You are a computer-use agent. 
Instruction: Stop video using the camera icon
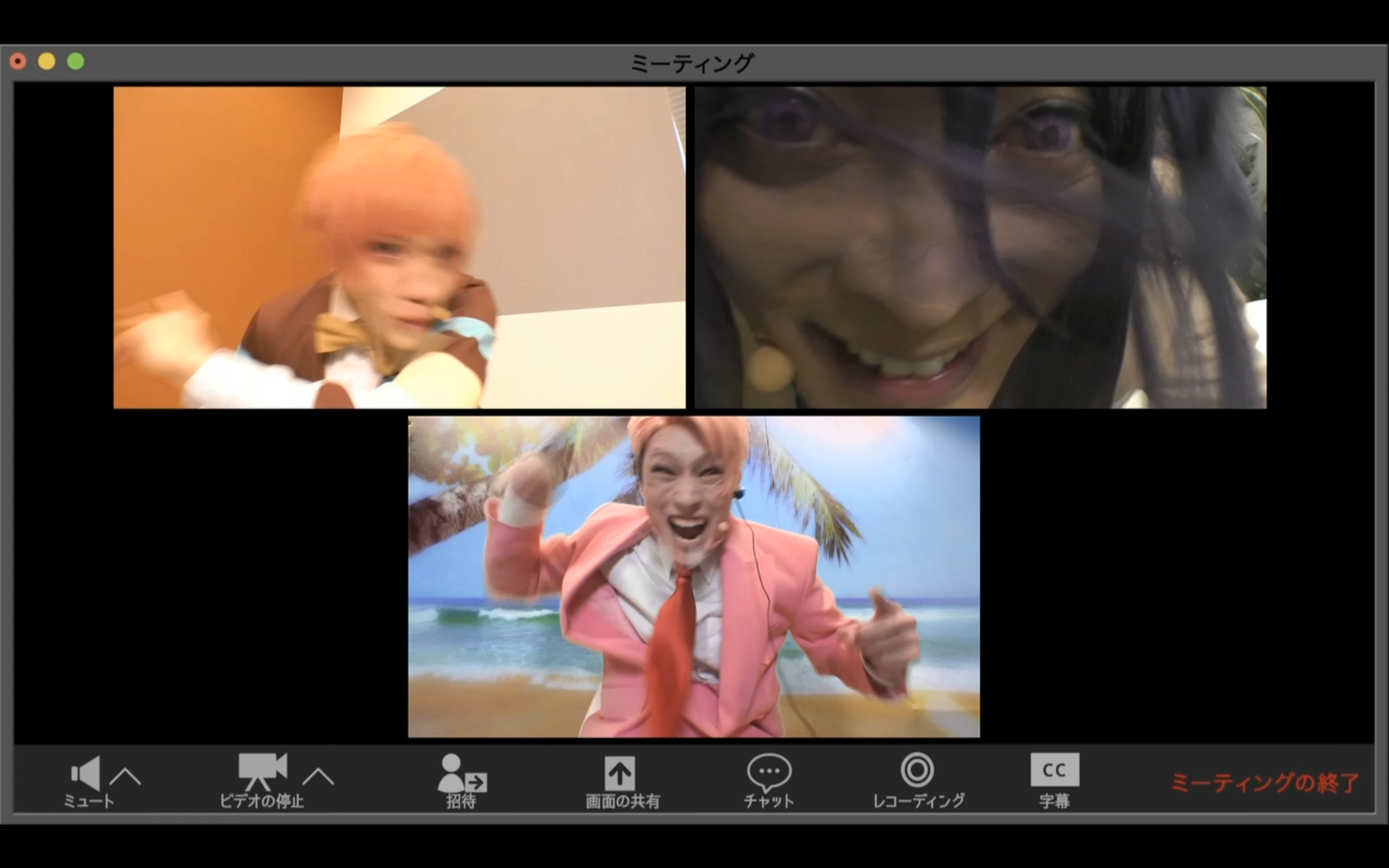(x=263, y=772)
